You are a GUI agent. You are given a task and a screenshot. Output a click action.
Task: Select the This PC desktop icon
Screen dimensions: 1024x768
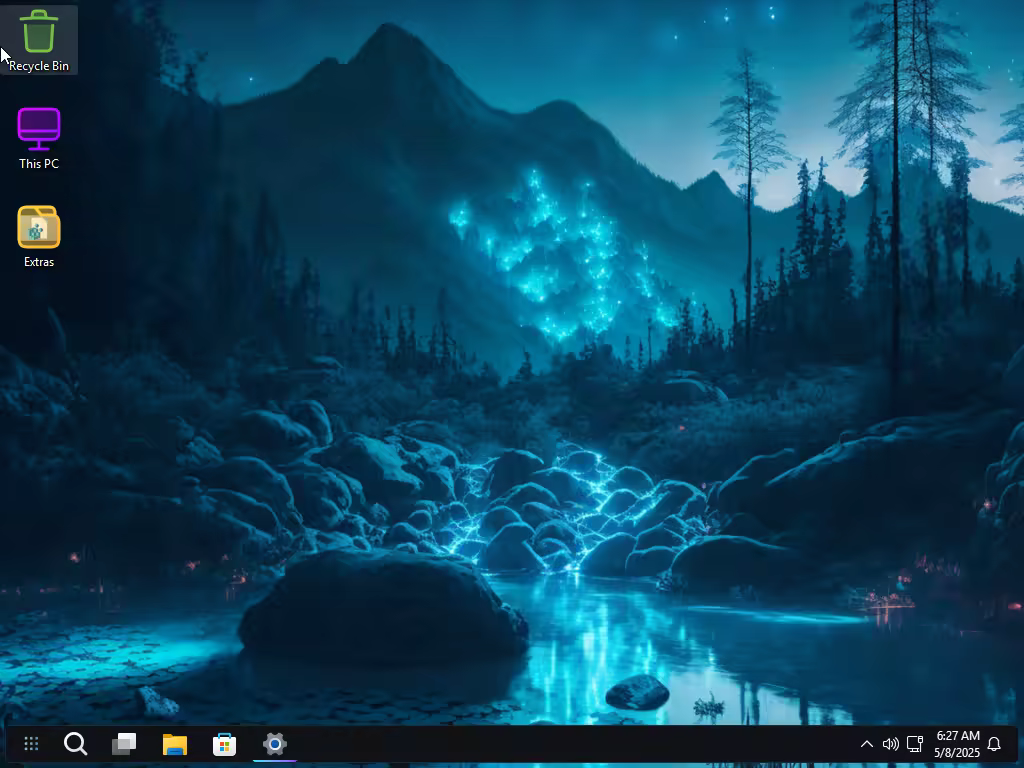click(39, 129)
